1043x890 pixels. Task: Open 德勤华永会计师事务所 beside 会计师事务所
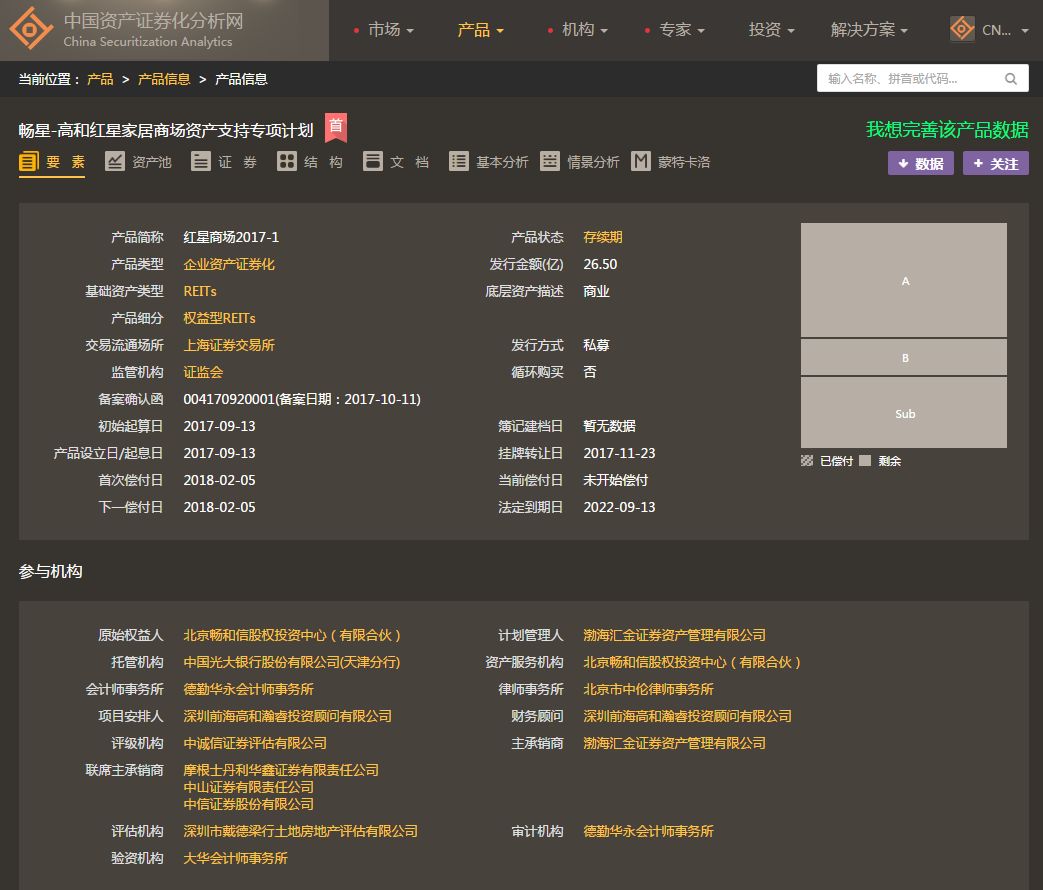click(x=249, y=689)
